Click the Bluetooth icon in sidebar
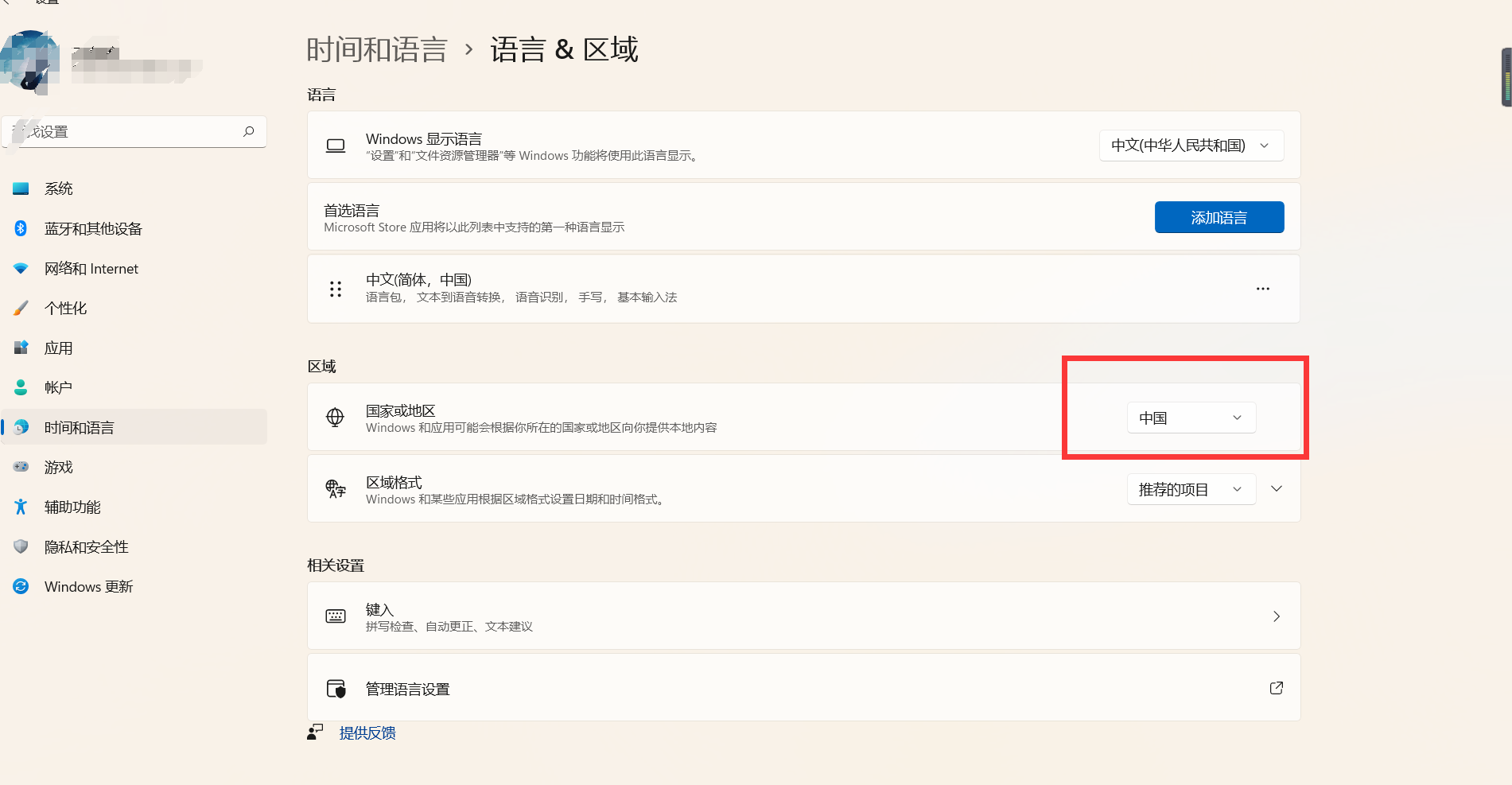This screenshot has height=785, width=1512. tap(21, 228)
